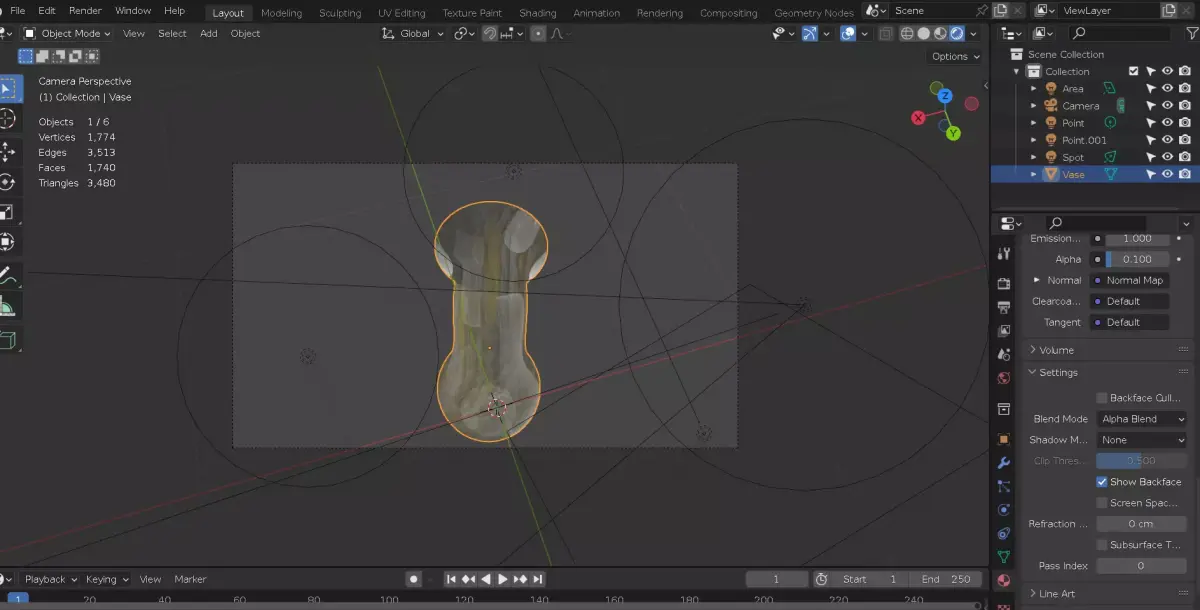Open the Render menu
The height and width of the screenshot is (610, 1200).
click(85, 10)
